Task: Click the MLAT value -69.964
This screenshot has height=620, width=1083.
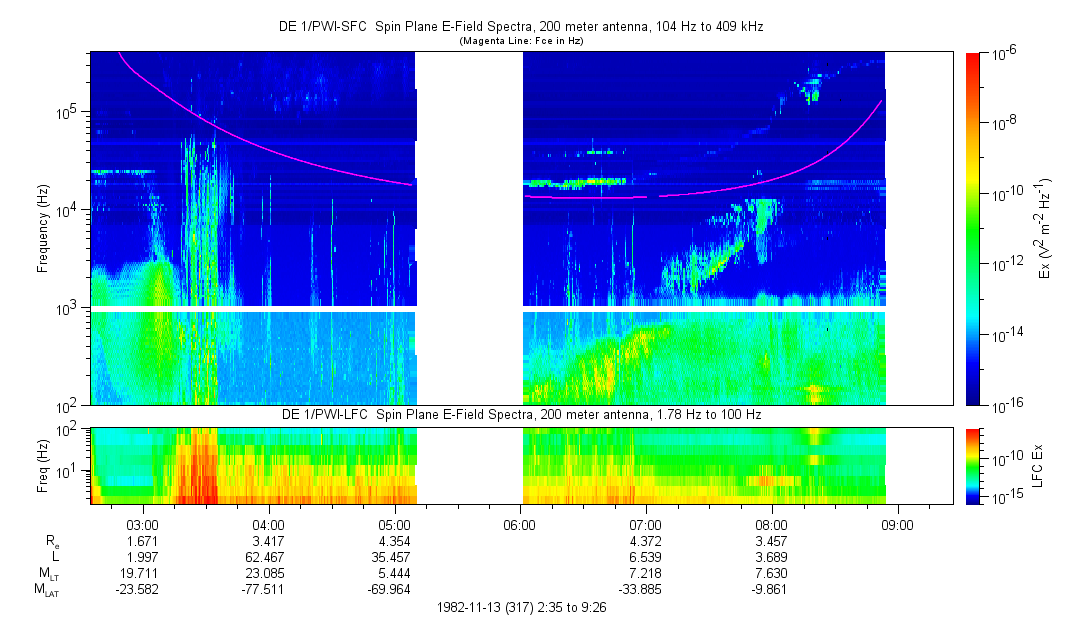Action: (x=389, y=590)
